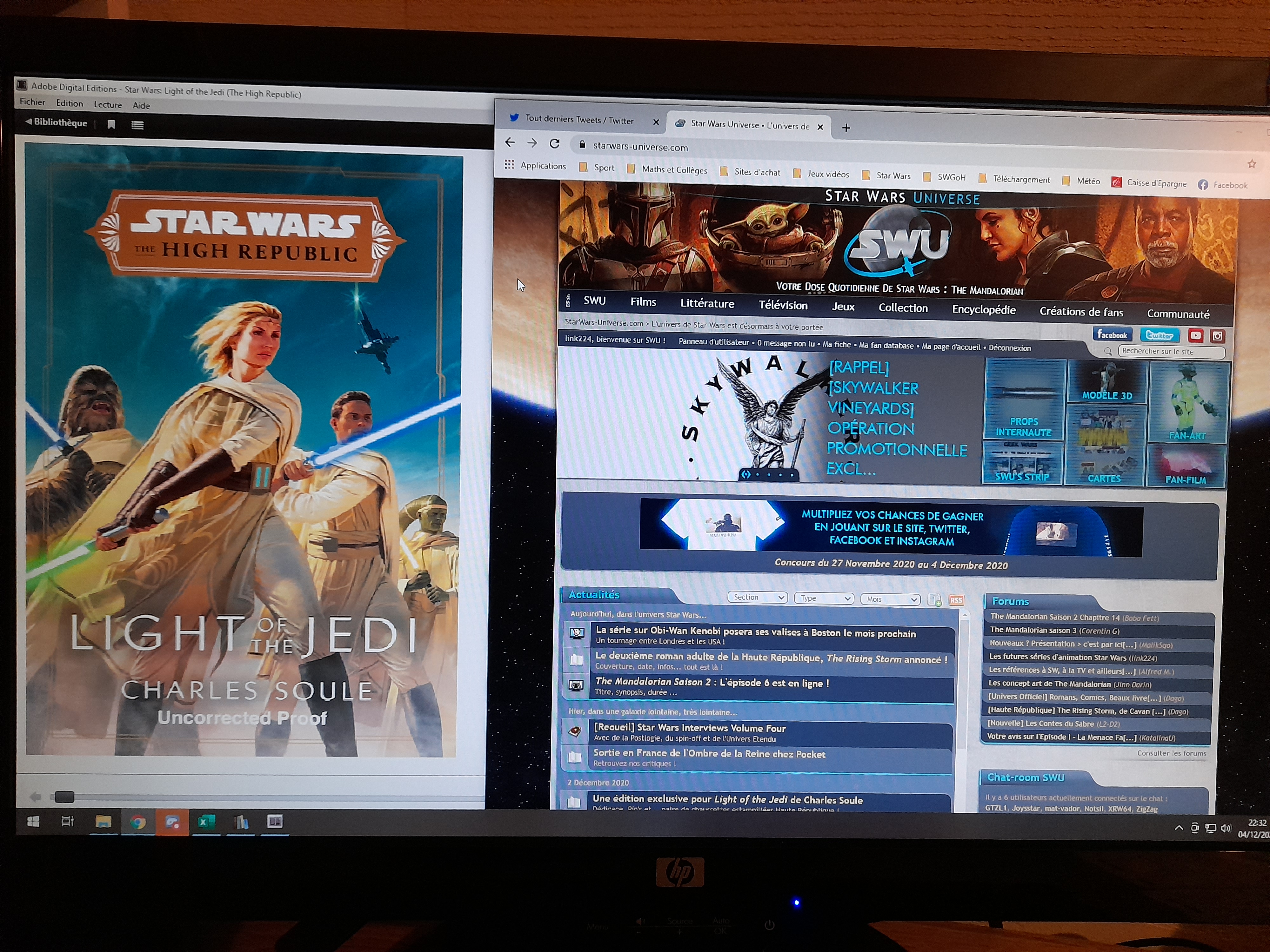The image size is (1270, 952).
Task: Open the Props Internaute thumbnail
Action: point(1024,399)
